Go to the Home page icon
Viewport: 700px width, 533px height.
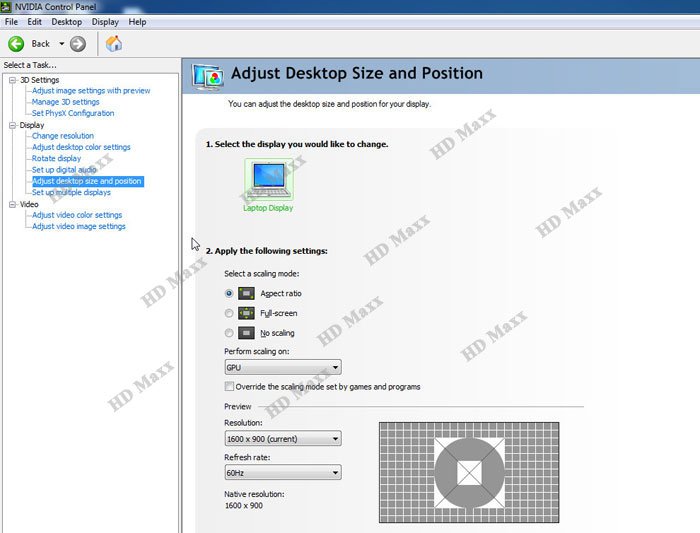(x=114, y=44)
